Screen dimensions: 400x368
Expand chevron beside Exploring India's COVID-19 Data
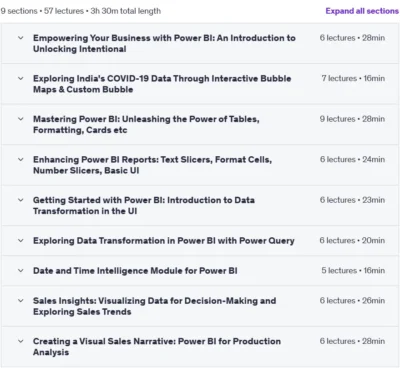[21, 79]
